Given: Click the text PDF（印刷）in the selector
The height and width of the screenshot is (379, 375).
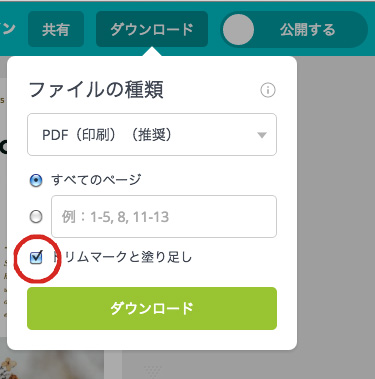Looking at the screenshot, I should click(x=80, y=135).
